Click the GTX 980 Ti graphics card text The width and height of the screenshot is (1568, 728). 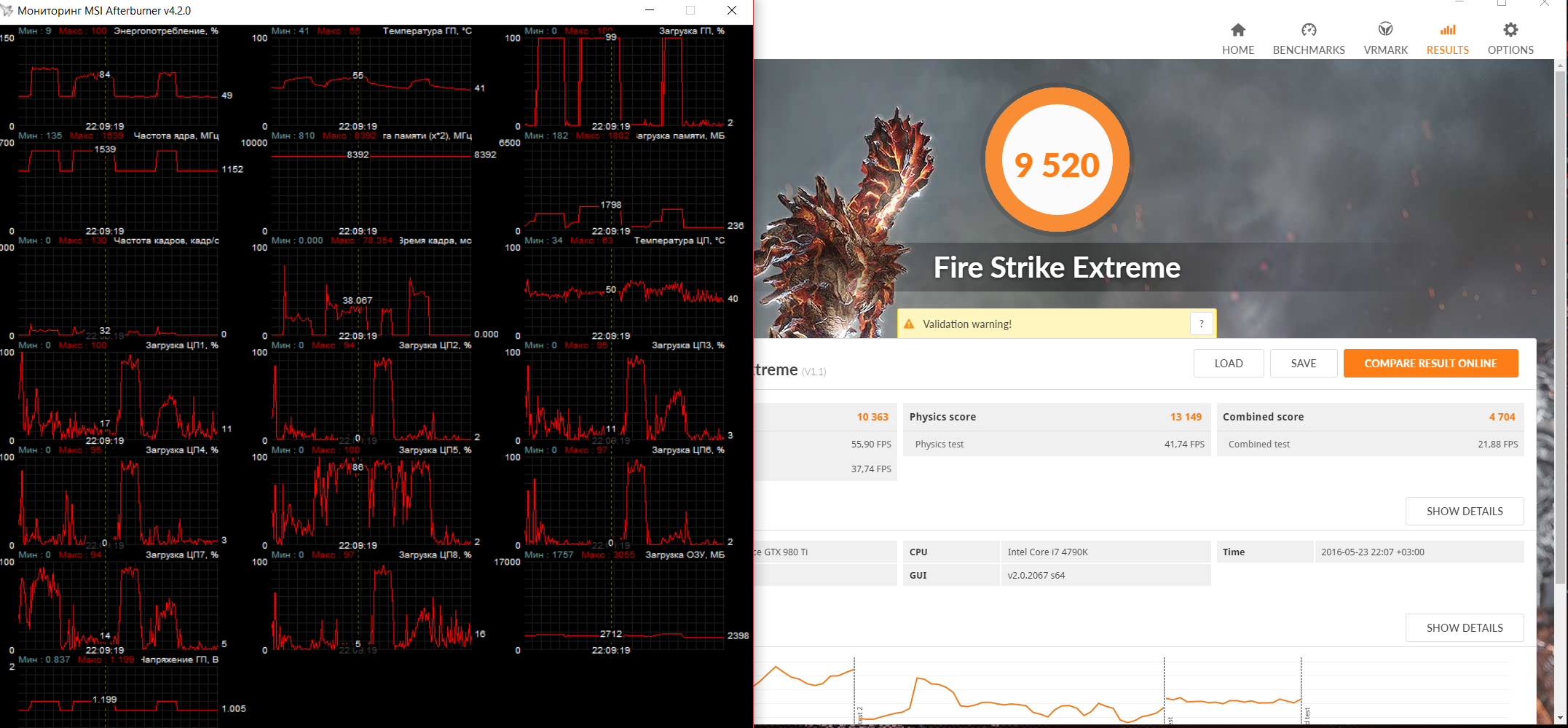[781, 552]
